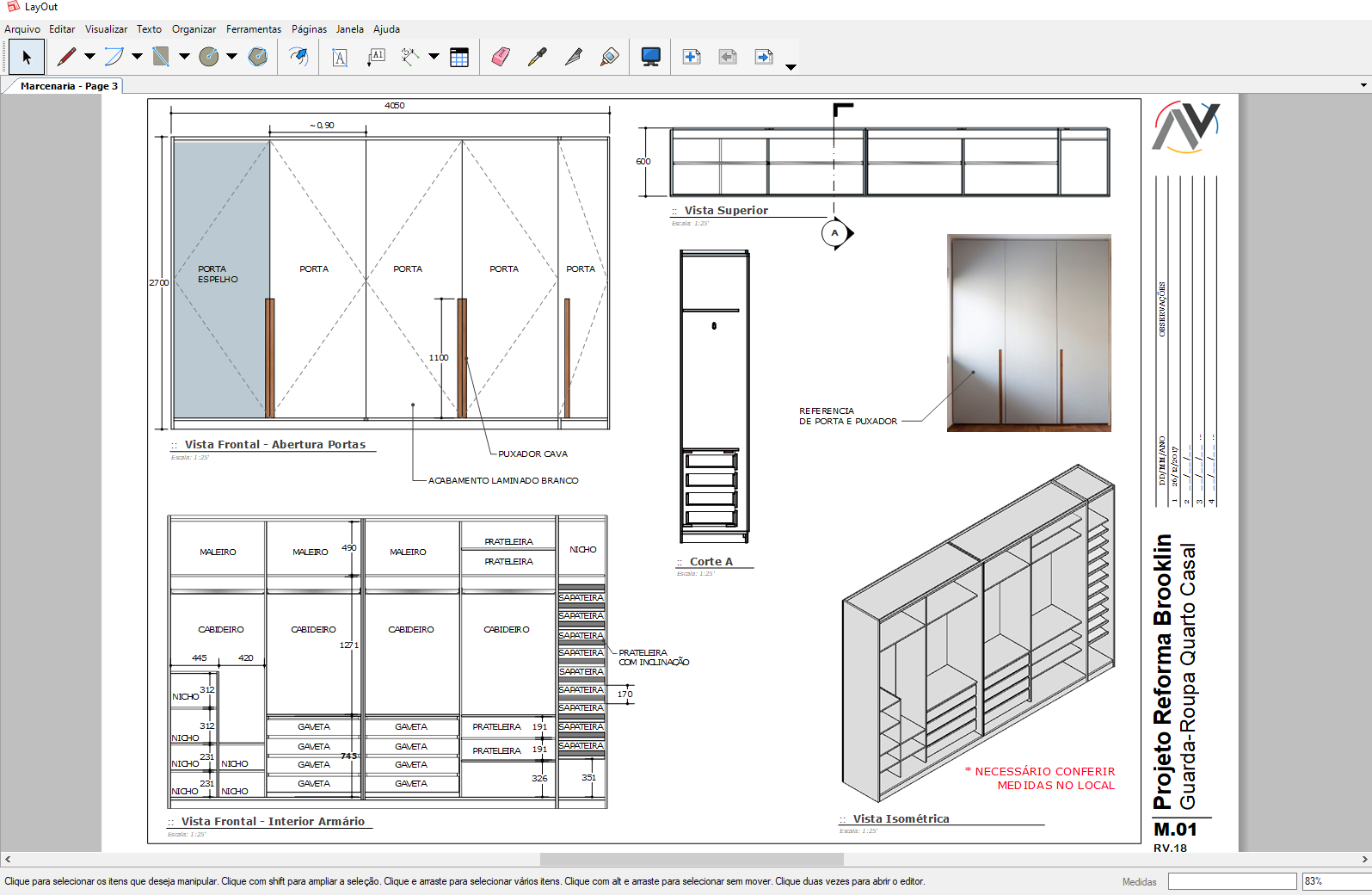Screen dimensions: 1372x895
Task: Open the Ferramentas menu
Action: pyautogui.click(x=254, y=29)
